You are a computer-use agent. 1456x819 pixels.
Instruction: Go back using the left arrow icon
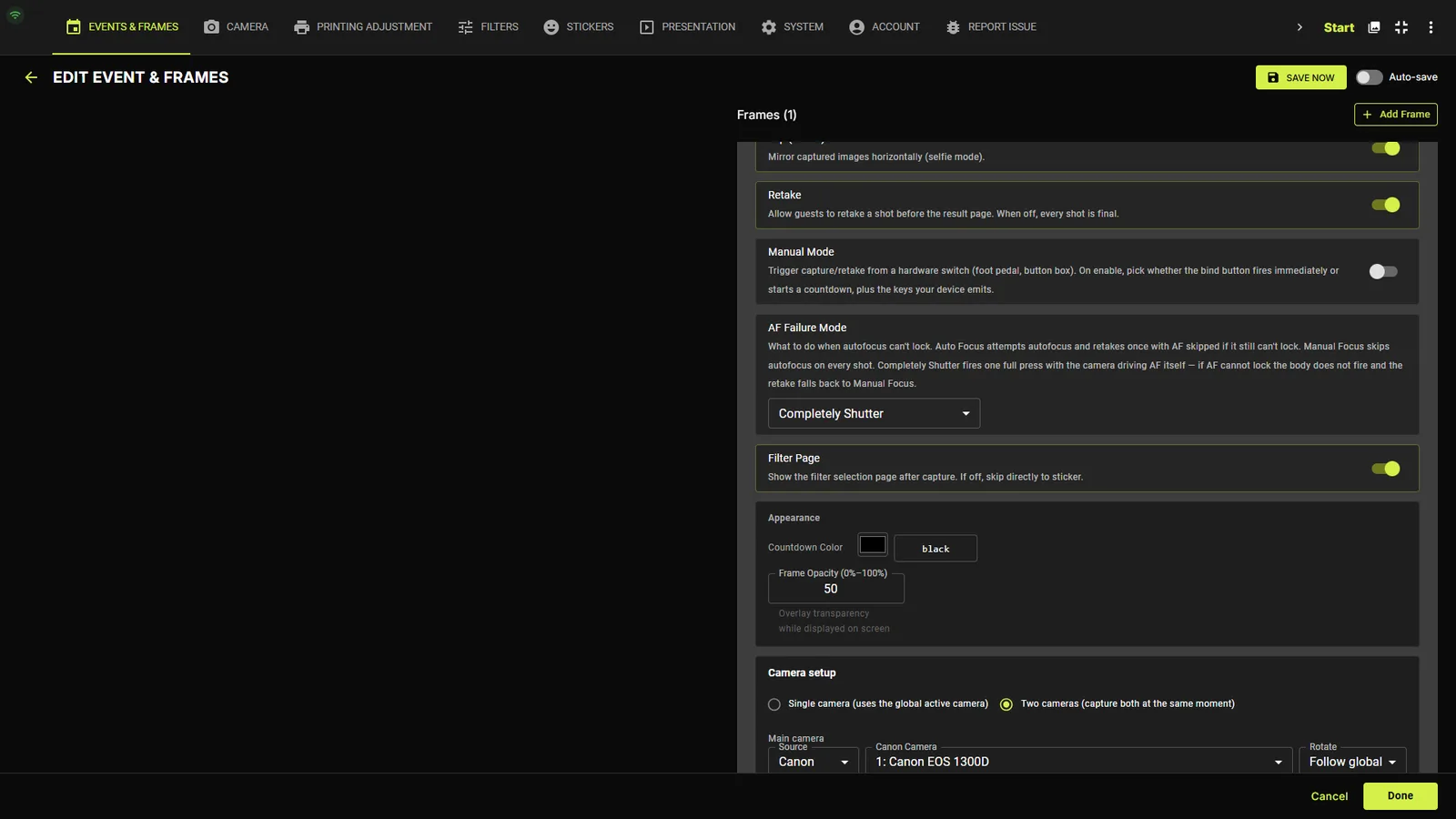click(31, 77)
